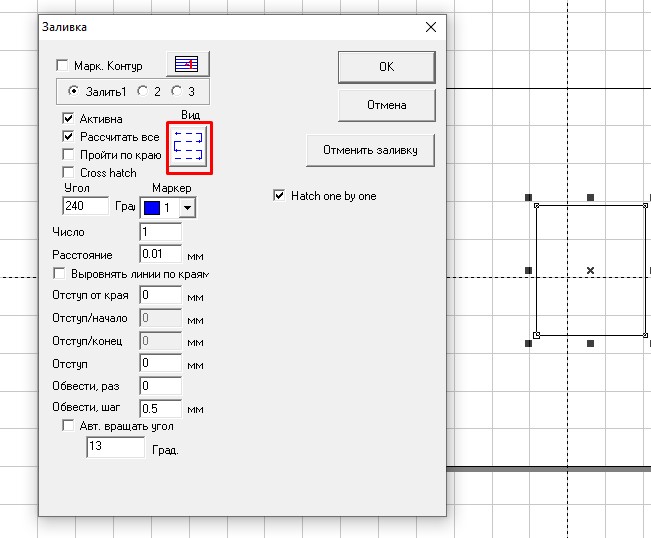Uncheck the Hatch one by one option
Image resolution: width=651 pixels, height=538 pixels.
[x=279, y=196]
